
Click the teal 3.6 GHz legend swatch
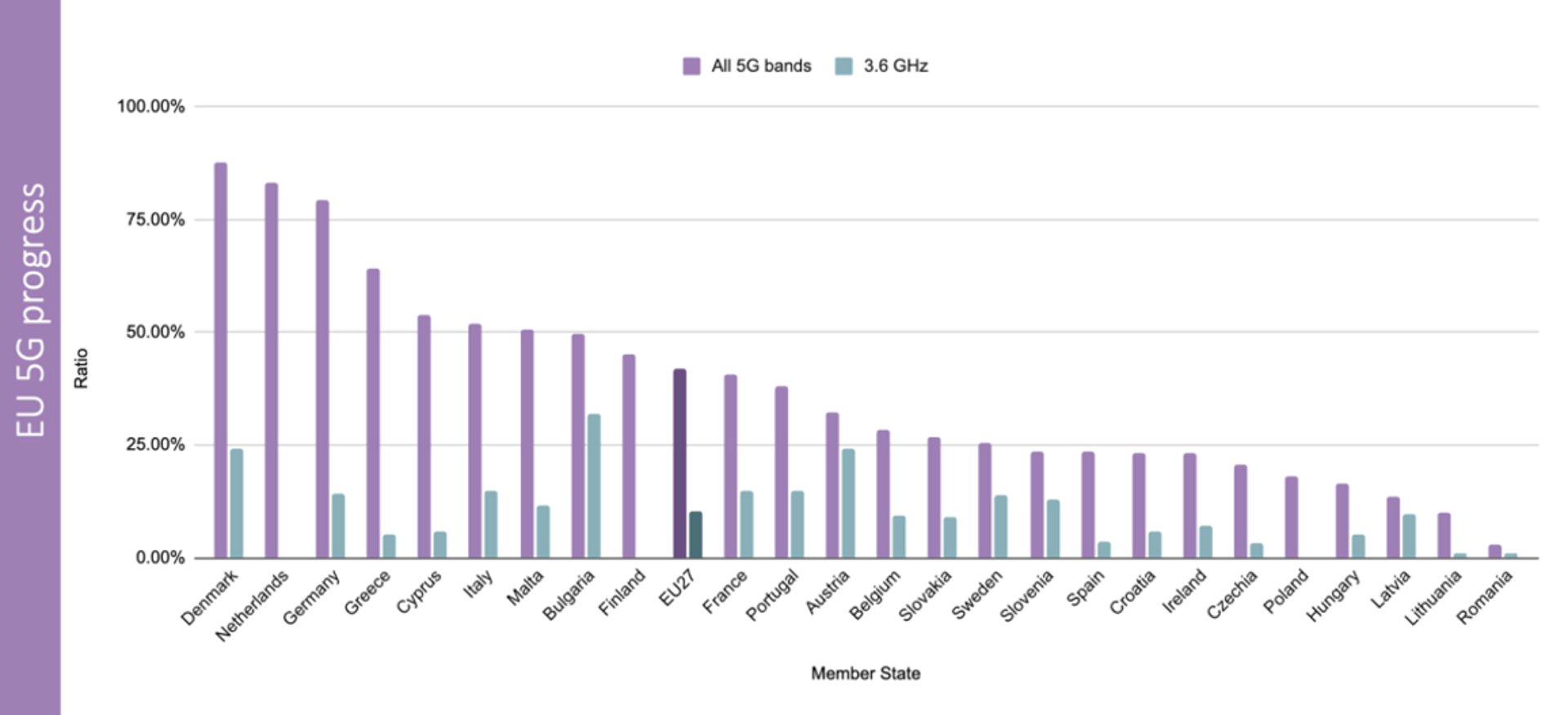pos(844,66)
